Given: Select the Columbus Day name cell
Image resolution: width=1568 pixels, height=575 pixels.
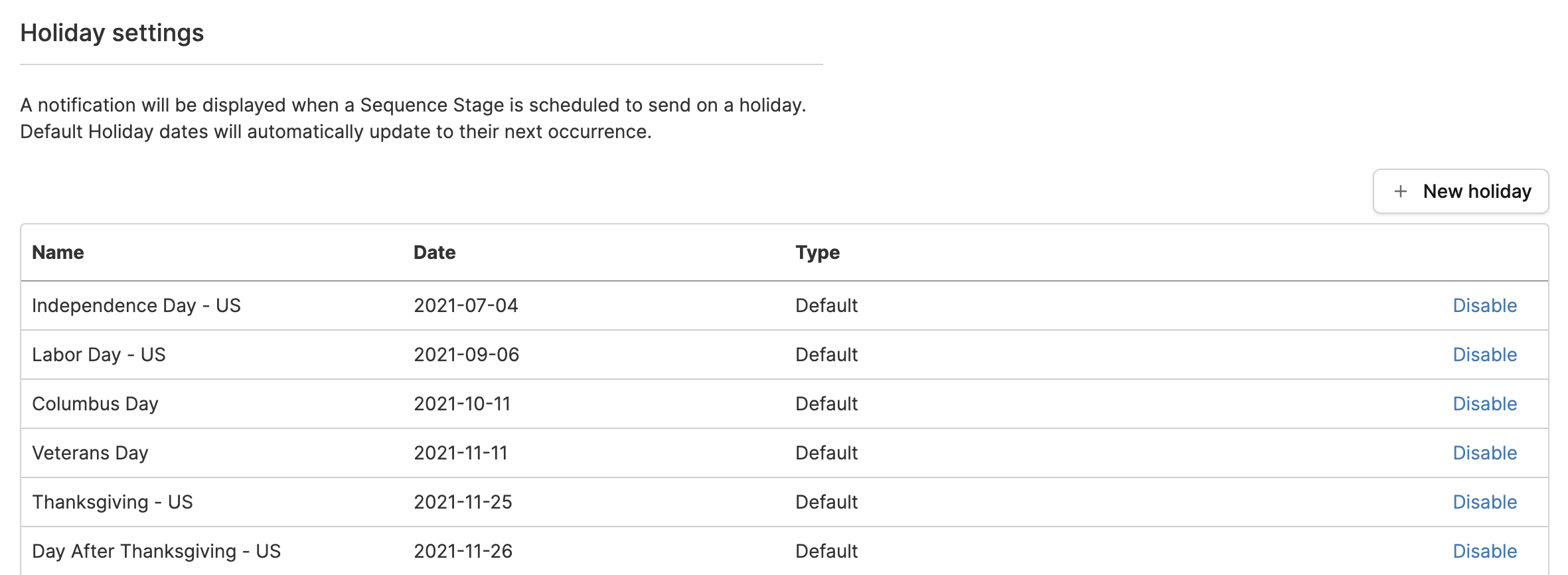Looking at the screenshot, I should (95, 404).
